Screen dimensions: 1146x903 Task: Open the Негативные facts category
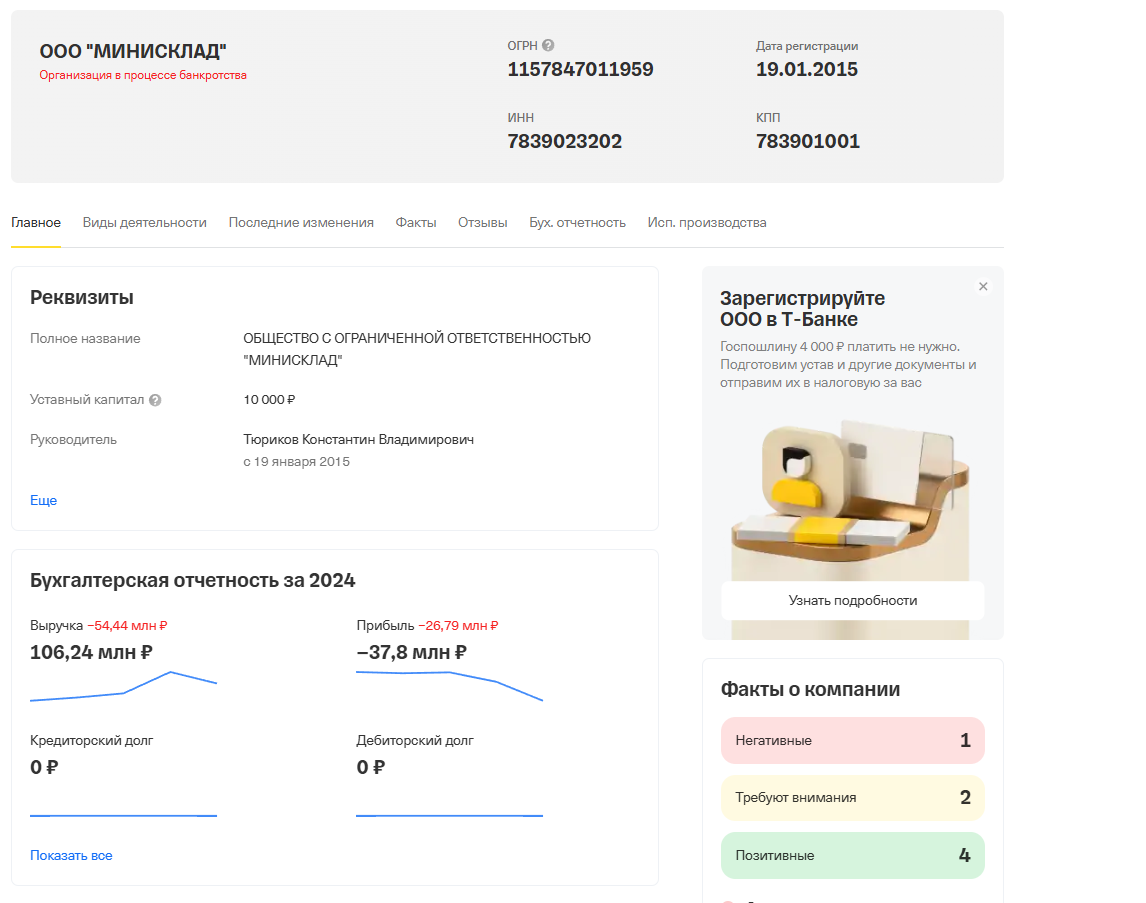(852, 741)
